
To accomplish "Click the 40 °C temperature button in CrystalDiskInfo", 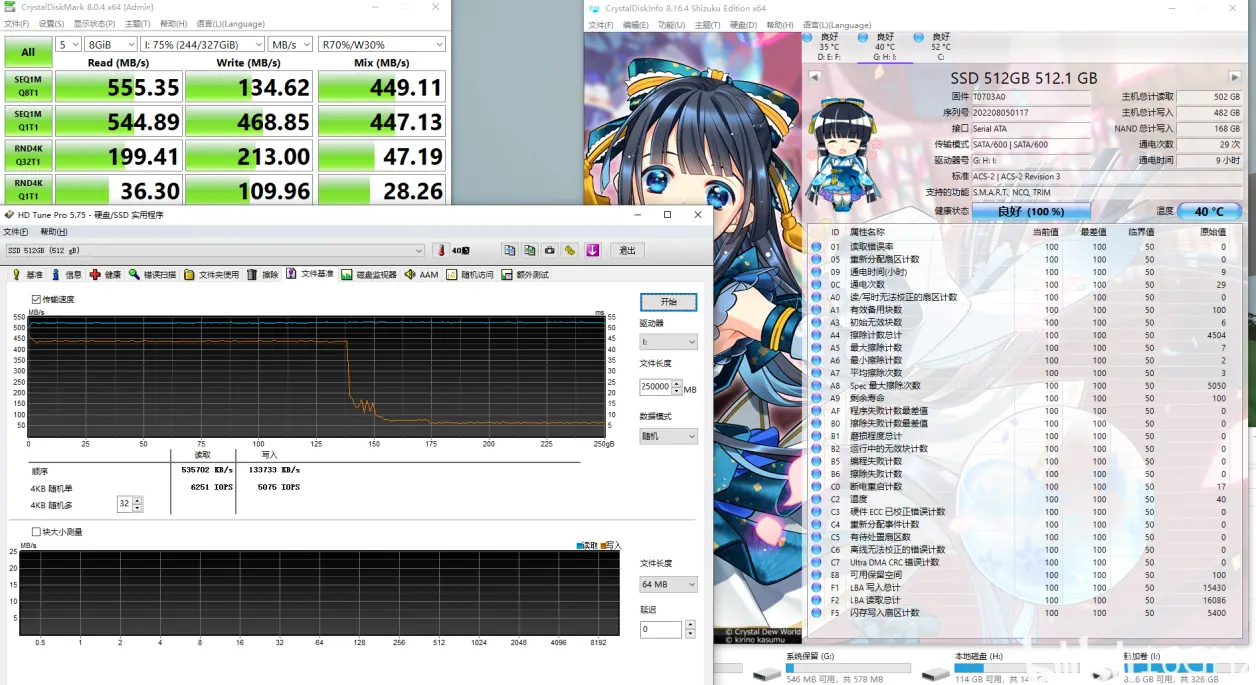I will point(1209,211).
